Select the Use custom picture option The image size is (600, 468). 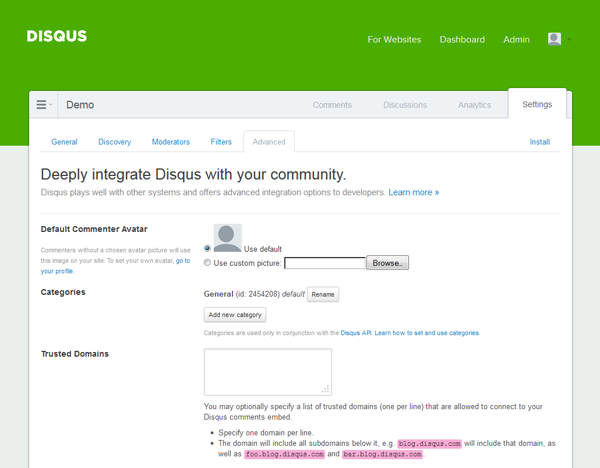click(208, 263)
